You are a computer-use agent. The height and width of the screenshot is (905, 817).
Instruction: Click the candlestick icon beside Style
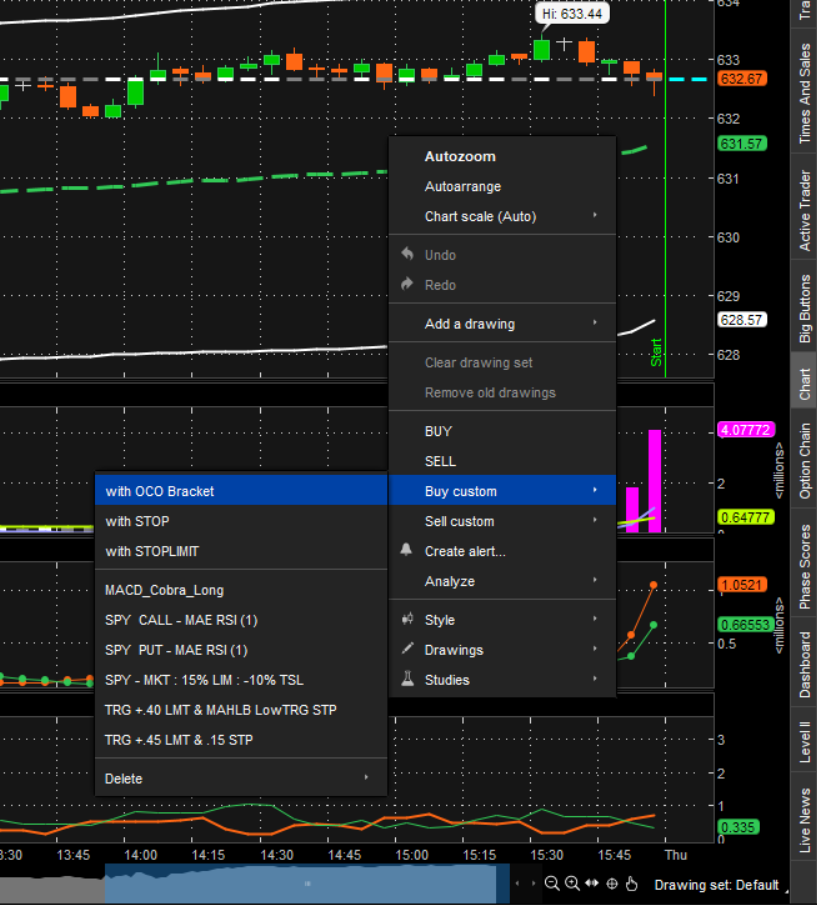[406, 620]
